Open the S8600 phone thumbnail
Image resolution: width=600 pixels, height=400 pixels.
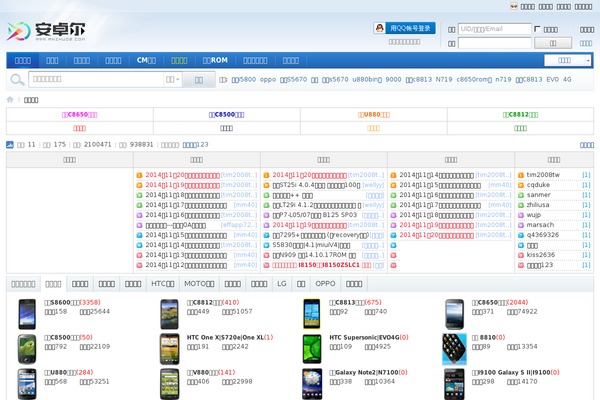click(x=27, y=314)
